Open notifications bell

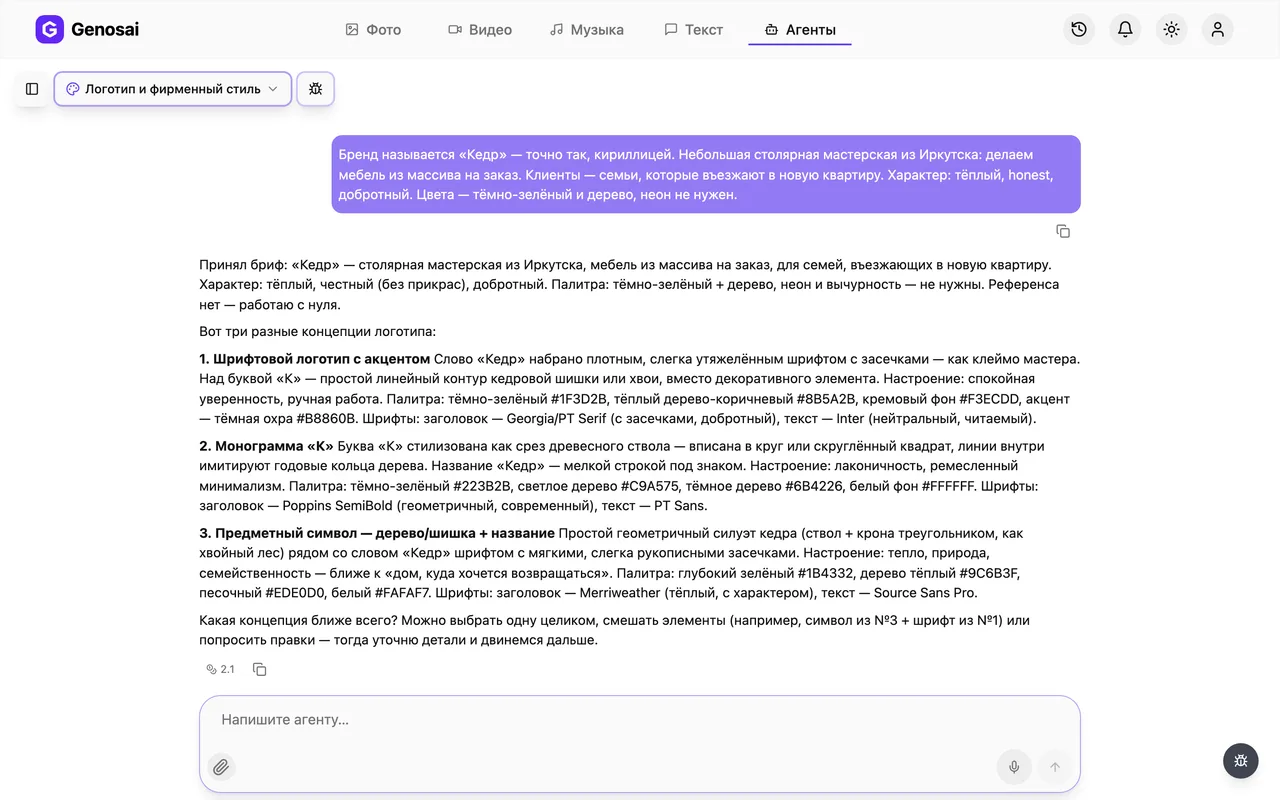click(x=1125, y=29)
